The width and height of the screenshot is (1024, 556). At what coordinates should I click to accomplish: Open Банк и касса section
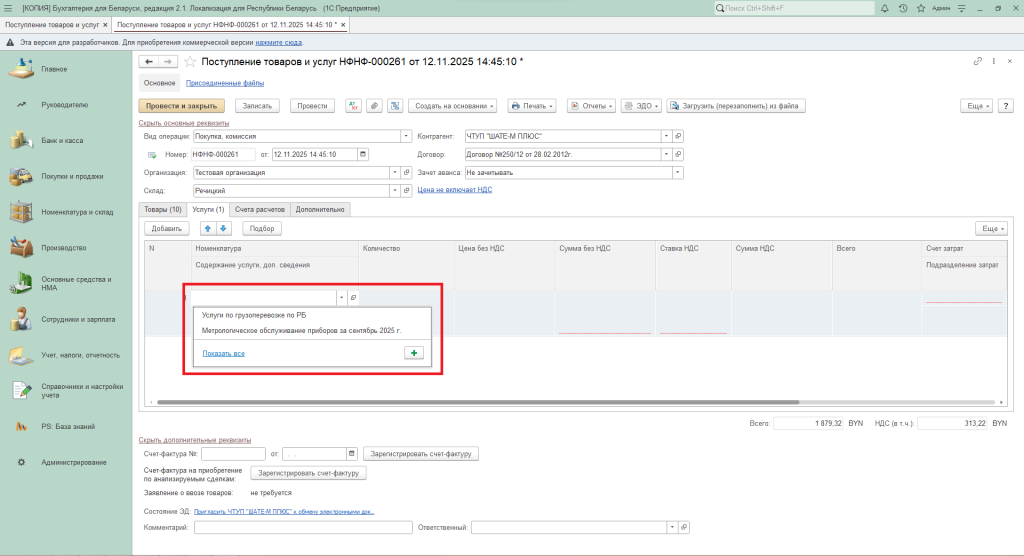(62, 141)
